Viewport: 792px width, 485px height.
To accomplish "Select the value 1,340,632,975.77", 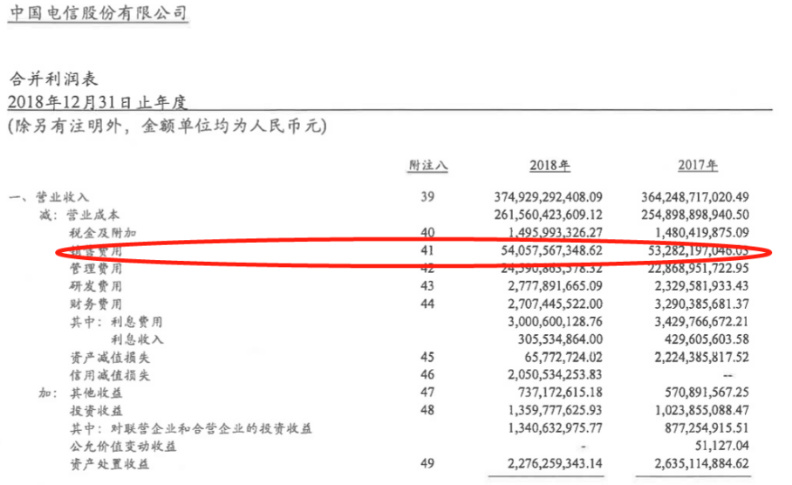I will [556, 428].
